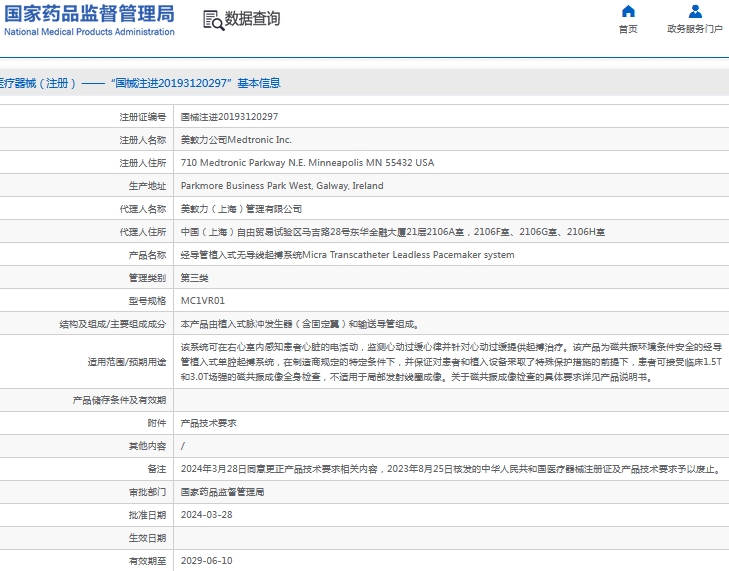Click the page title containing 国械注进20193120297 基本信息
Image resolution: width=729 pixels, height=571 pixels.
[140, 83]
